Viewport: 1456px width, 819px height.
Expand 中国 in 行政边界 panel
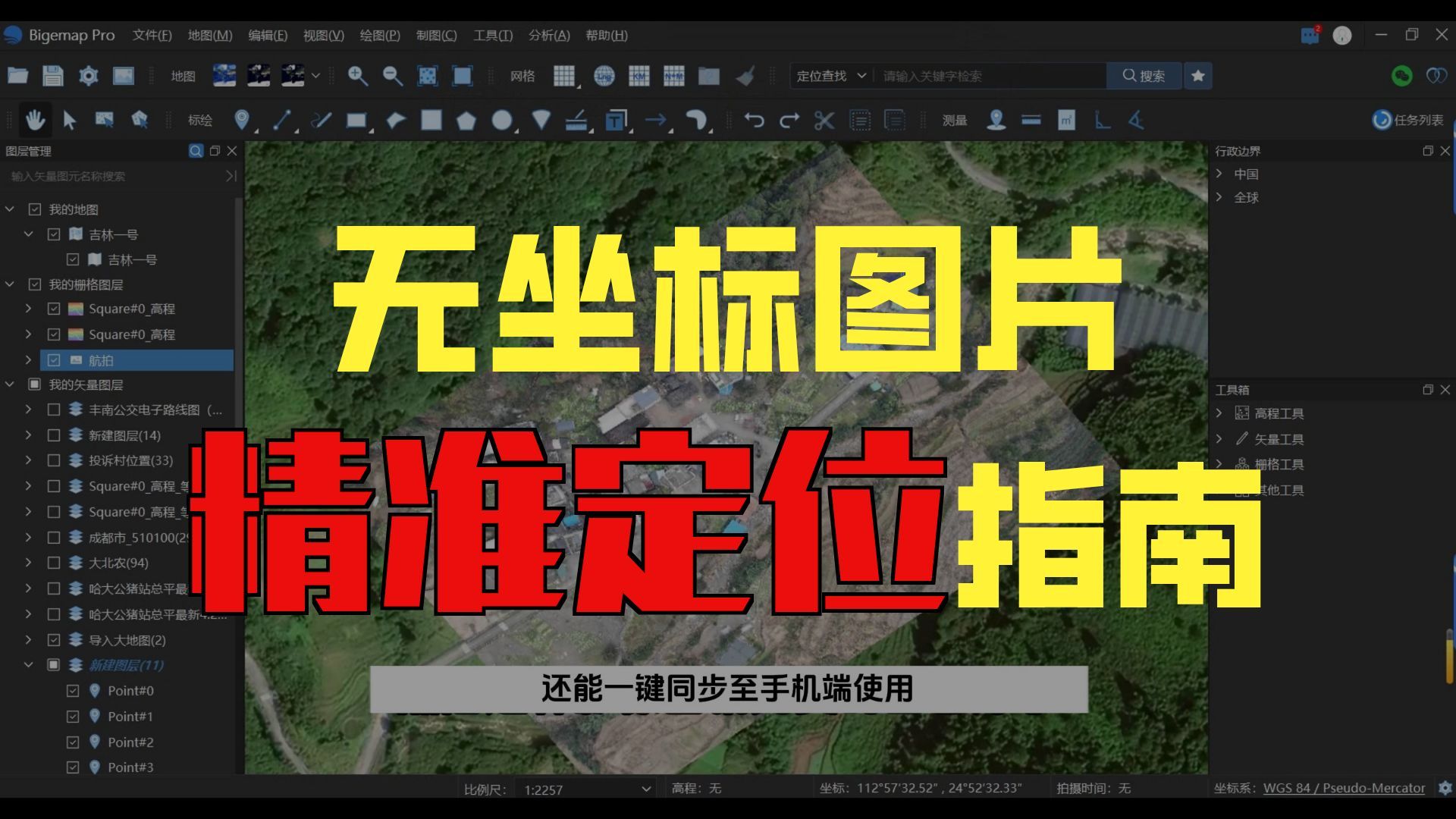[1219, 174]
